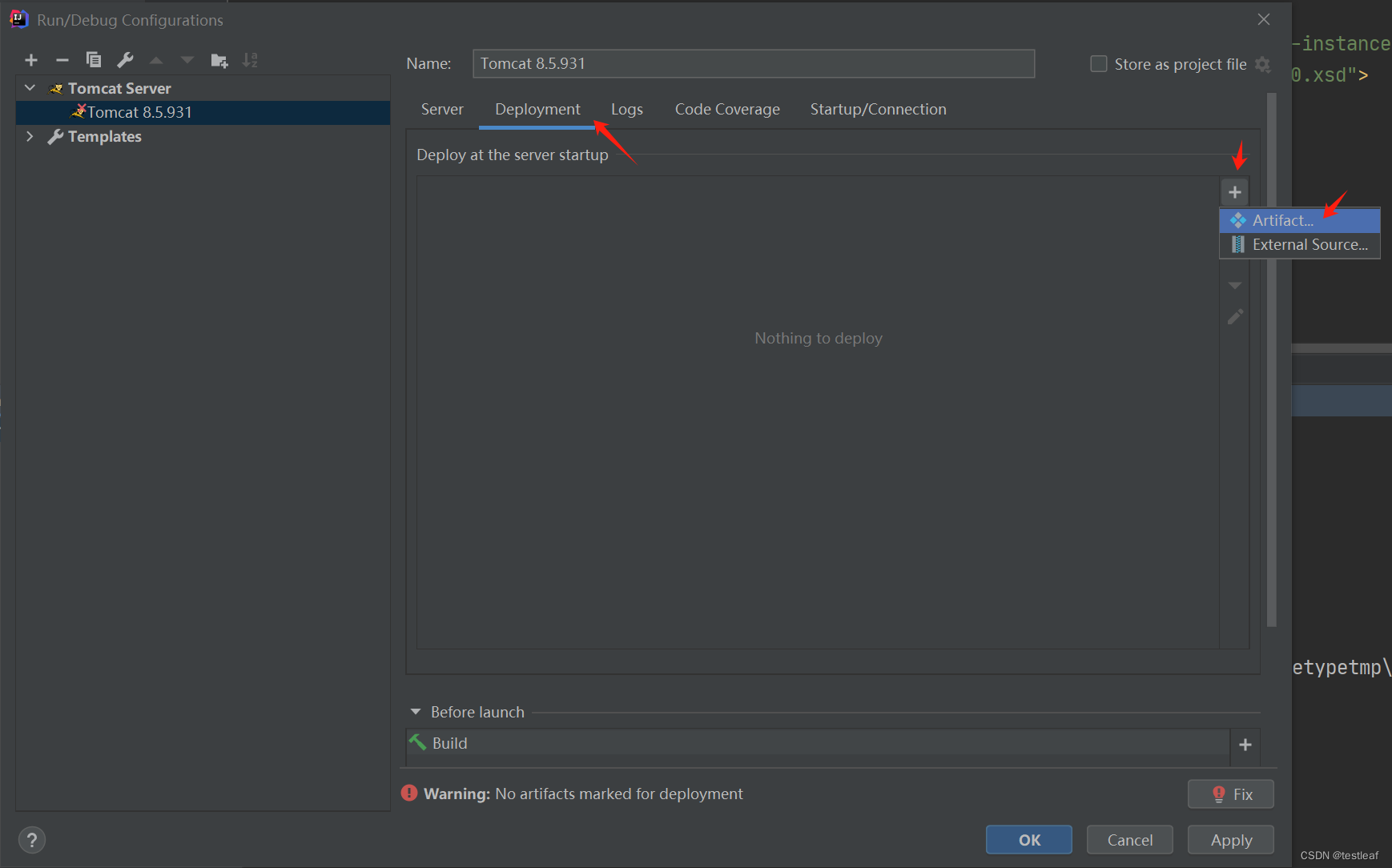Screen dimensions: 1392x868
Task: Select Tomcat Server tree item
Action: click(203, 88)
